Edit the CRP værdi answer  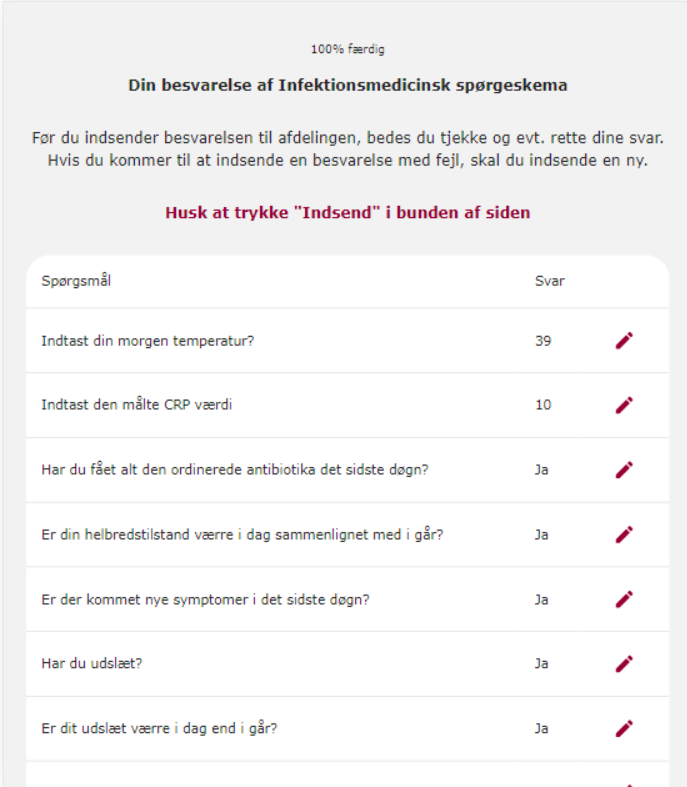click(x=624, y=405)
